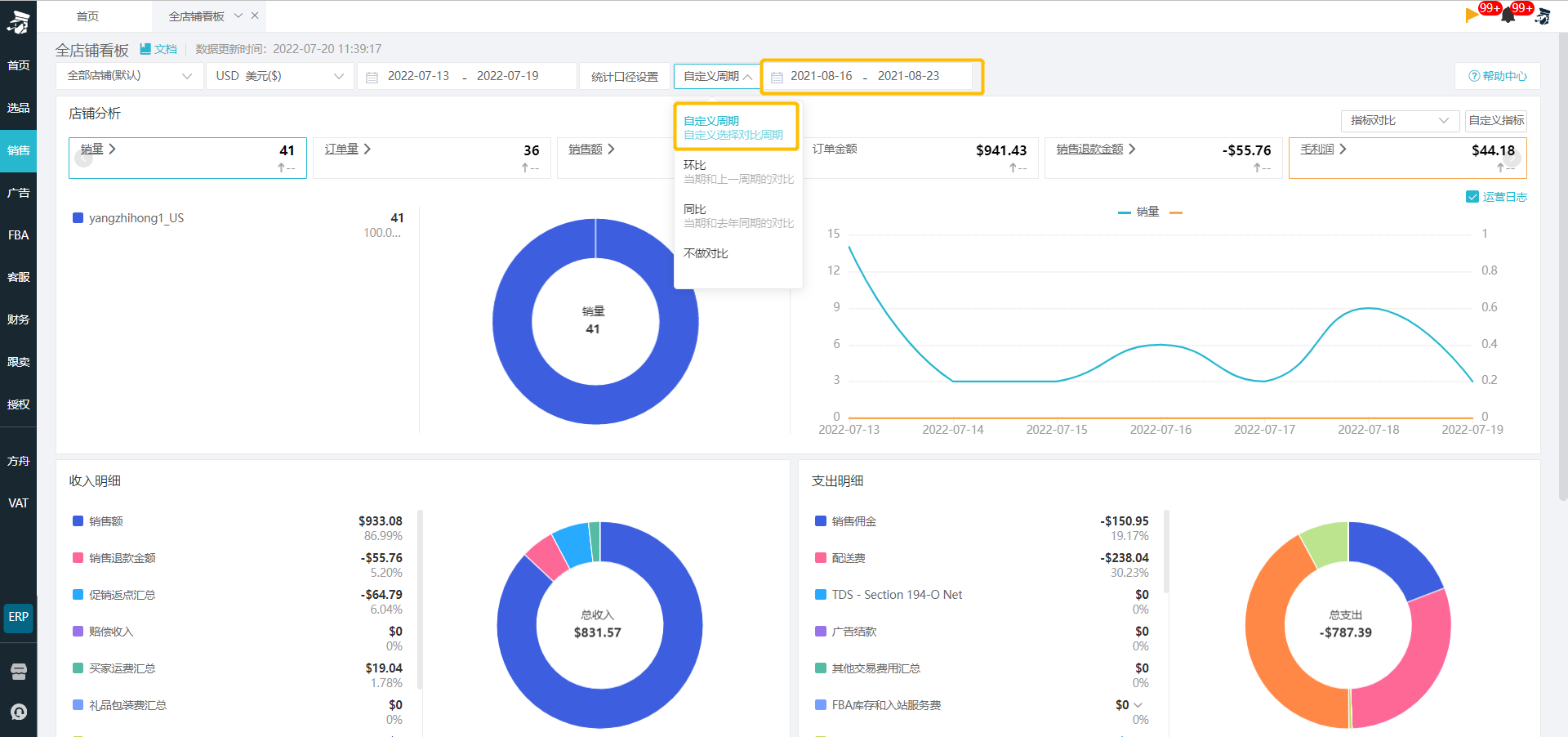The image size is (1568, 737).
Task: Toggle yangzhihong1_US legend entry
Action: (128, 218)
